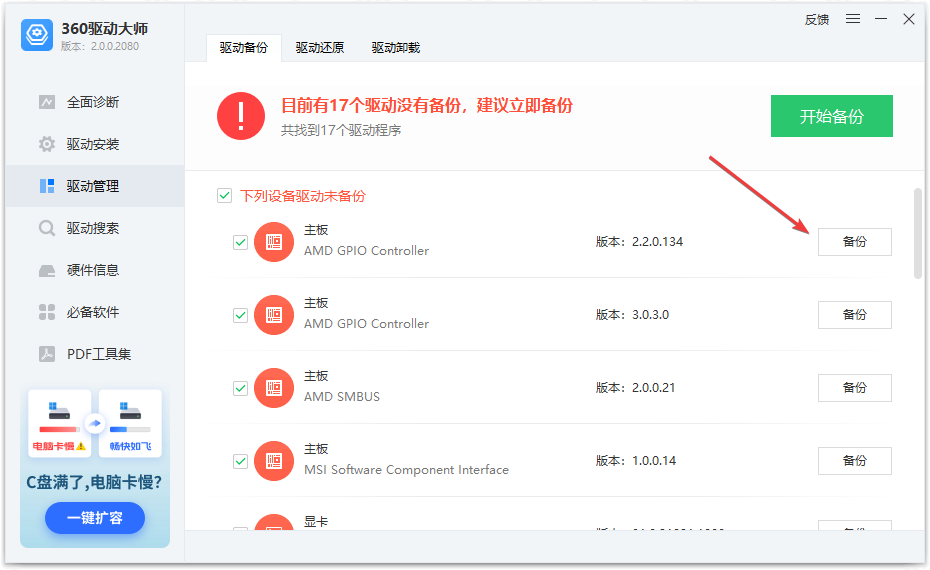Image resolution: width=930 pixels, height=570 pixels.
Task: Open the 驱动搜索 magnifier icon
Action: click(47, 228)
